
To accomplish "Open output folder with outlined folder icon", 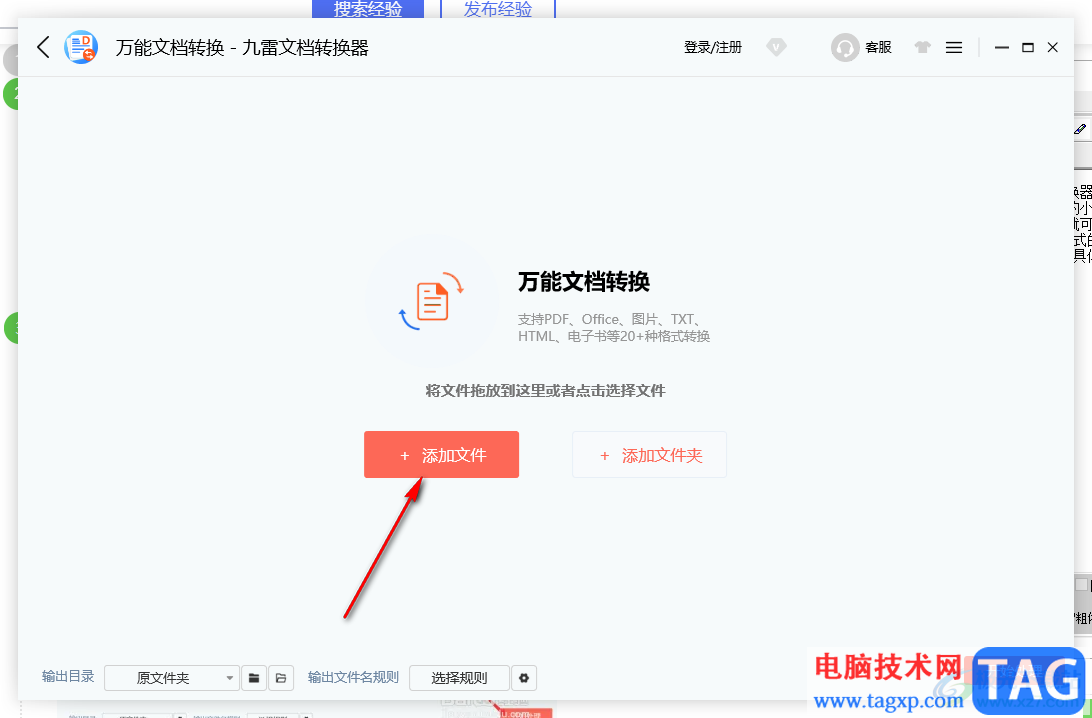I will tap(281, 678).
